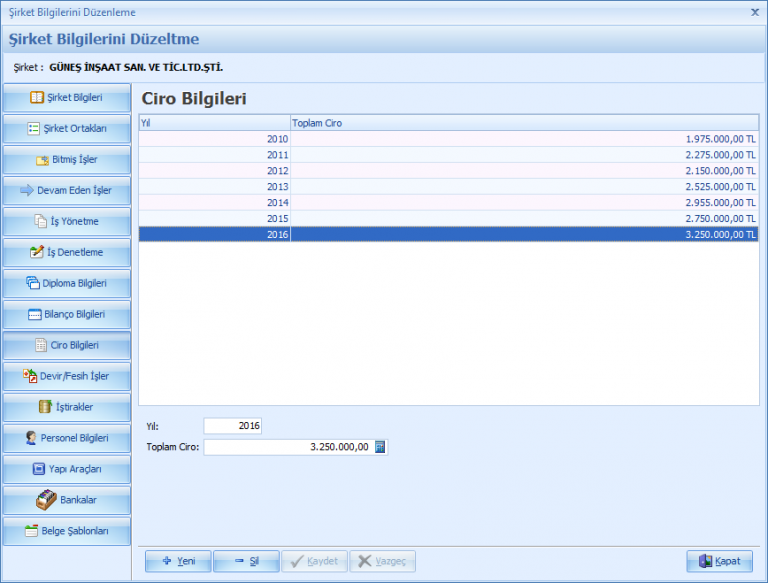Viewport: 768px width, 583px height.
Task: Open the calculator next to Toplam Ciro
Action: point(380,447)
